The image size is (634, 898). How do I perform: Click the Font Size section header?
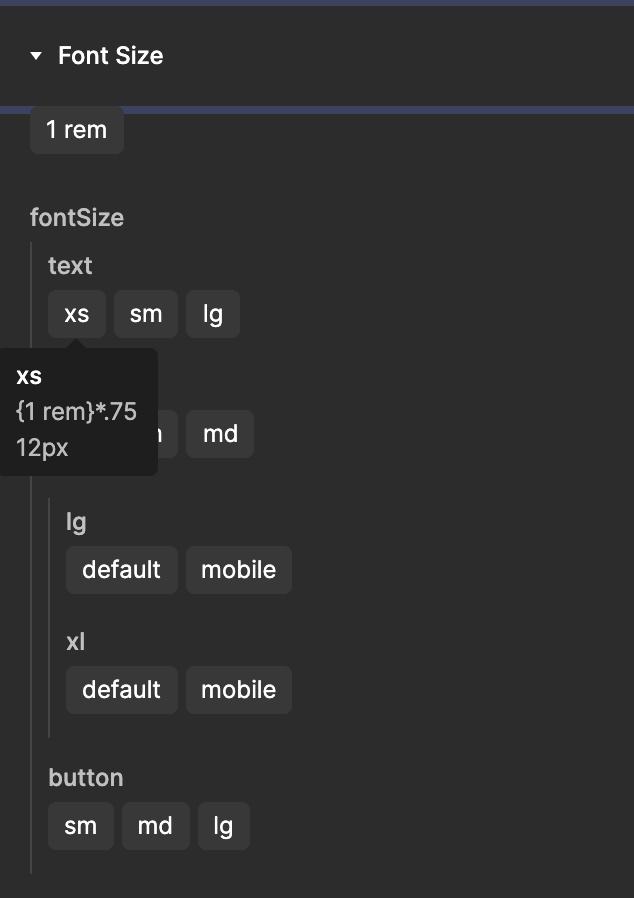pos(111,56)
